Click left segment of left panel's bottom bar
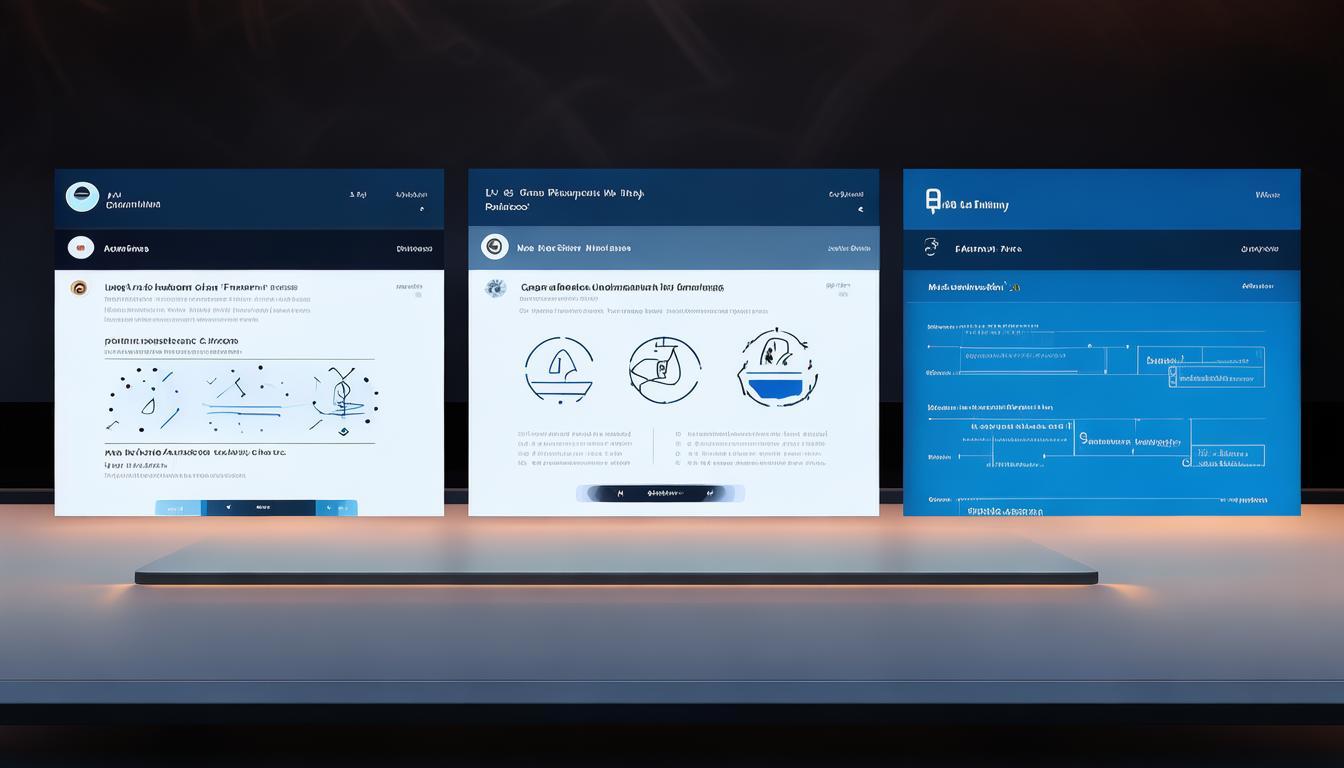The width and height of the screenshot is (1344, 768). pos(177,508)
